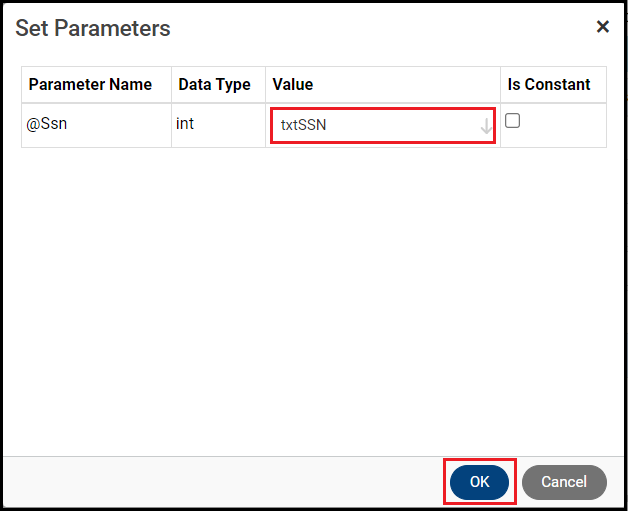Close the Set Parameters dialog with X
This screenshot has width=628, height=511.
602,27
